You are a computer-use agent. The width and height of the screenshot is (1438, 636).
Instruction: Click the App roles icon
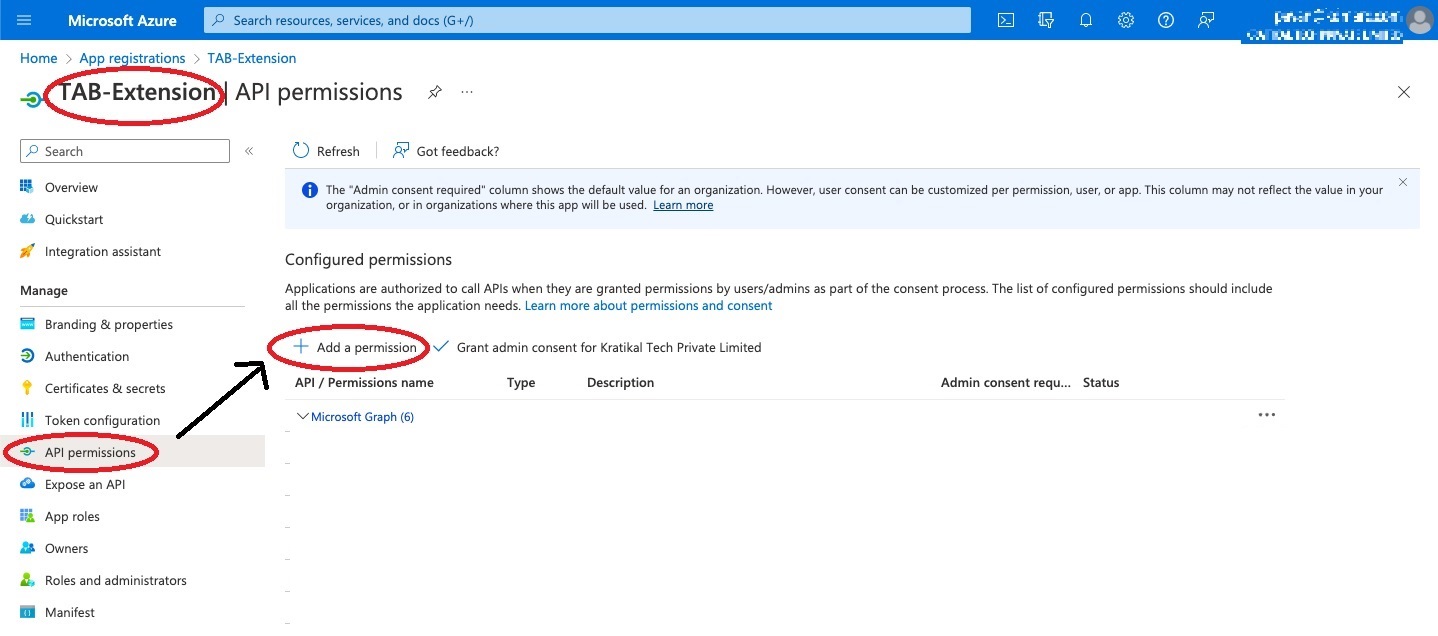[27, 516]
